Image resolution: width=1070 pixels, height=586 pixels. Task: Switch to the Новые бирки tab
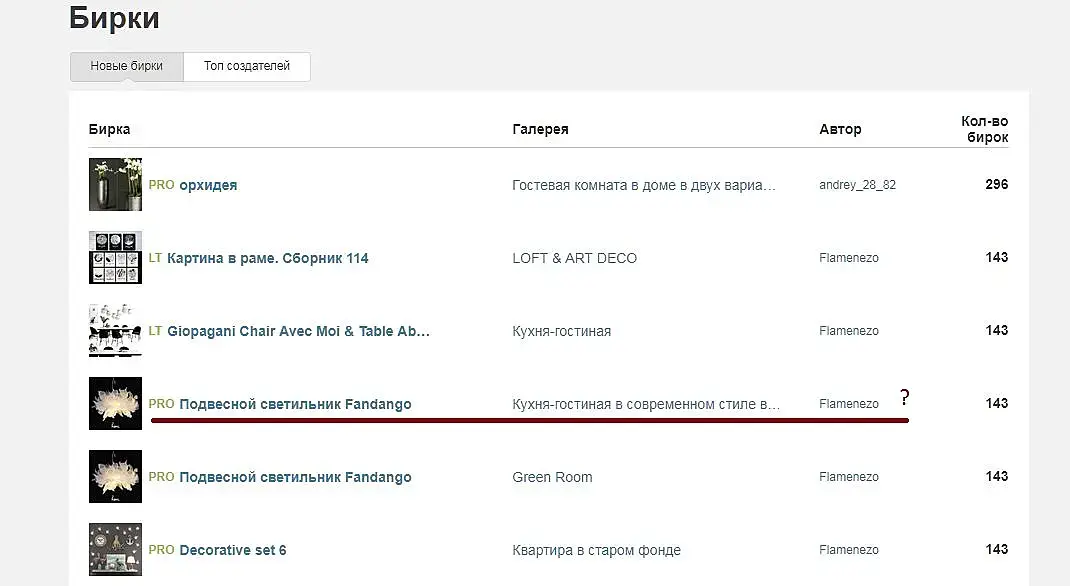126,66
